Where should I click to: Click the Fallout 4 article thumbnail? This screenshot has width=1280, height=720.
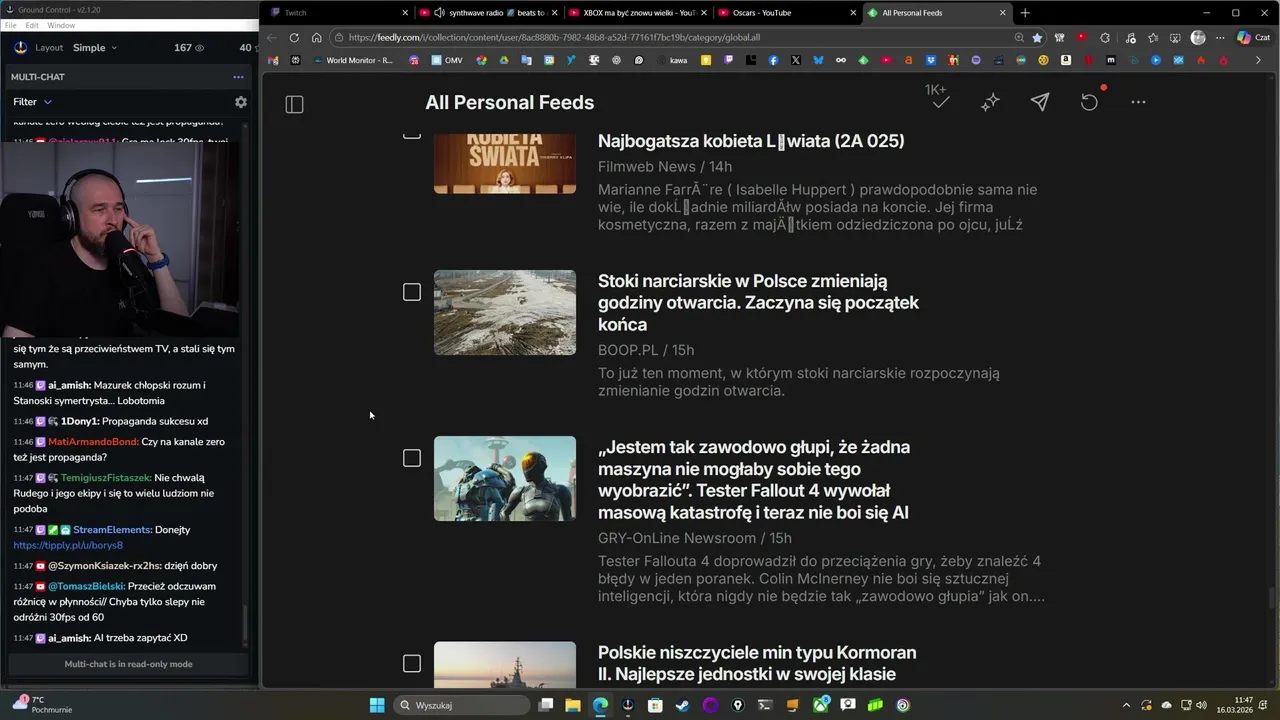tap(505, 478)
